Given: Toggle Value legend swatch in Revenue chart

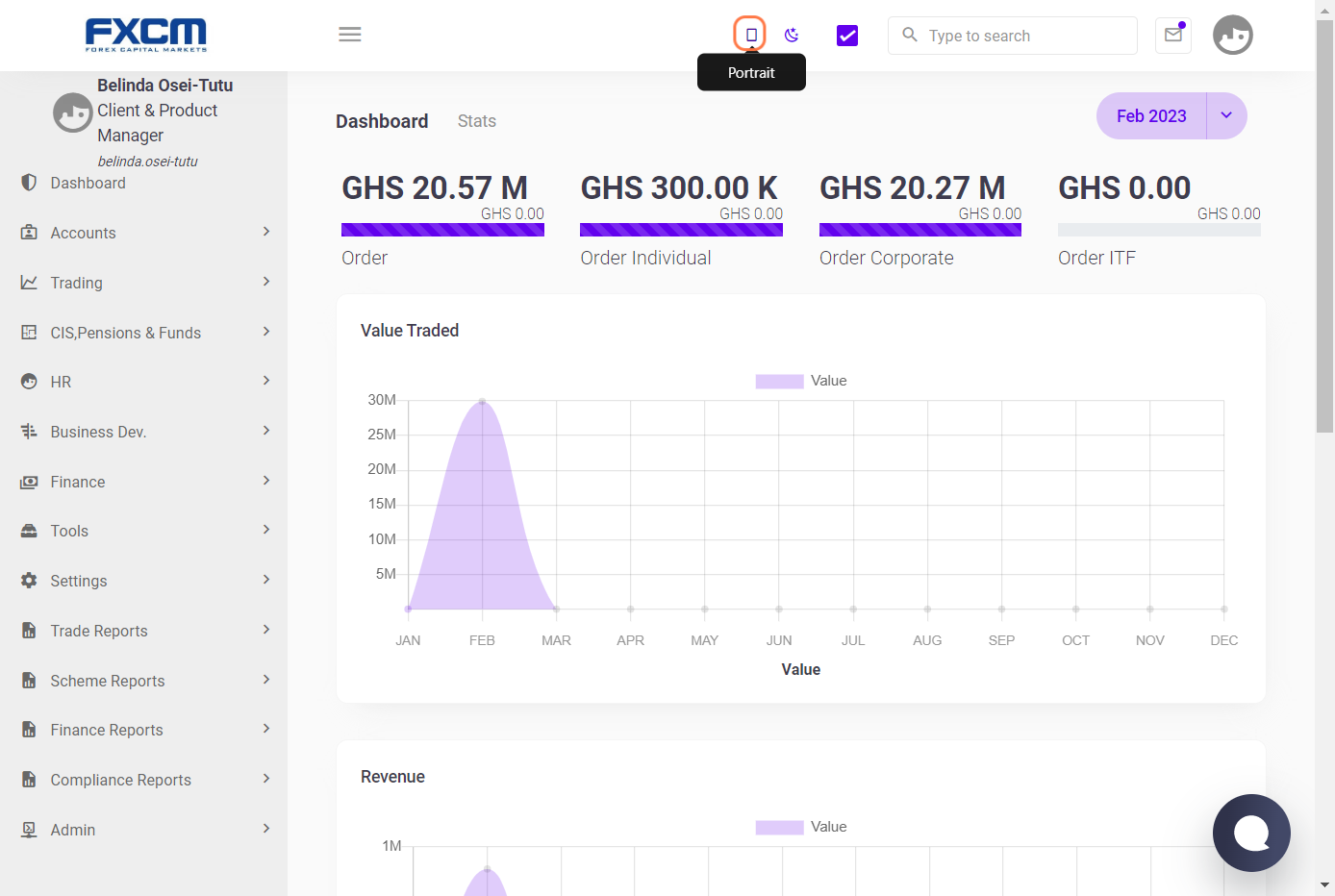Looking at the screenshot, I should [779, 828].
